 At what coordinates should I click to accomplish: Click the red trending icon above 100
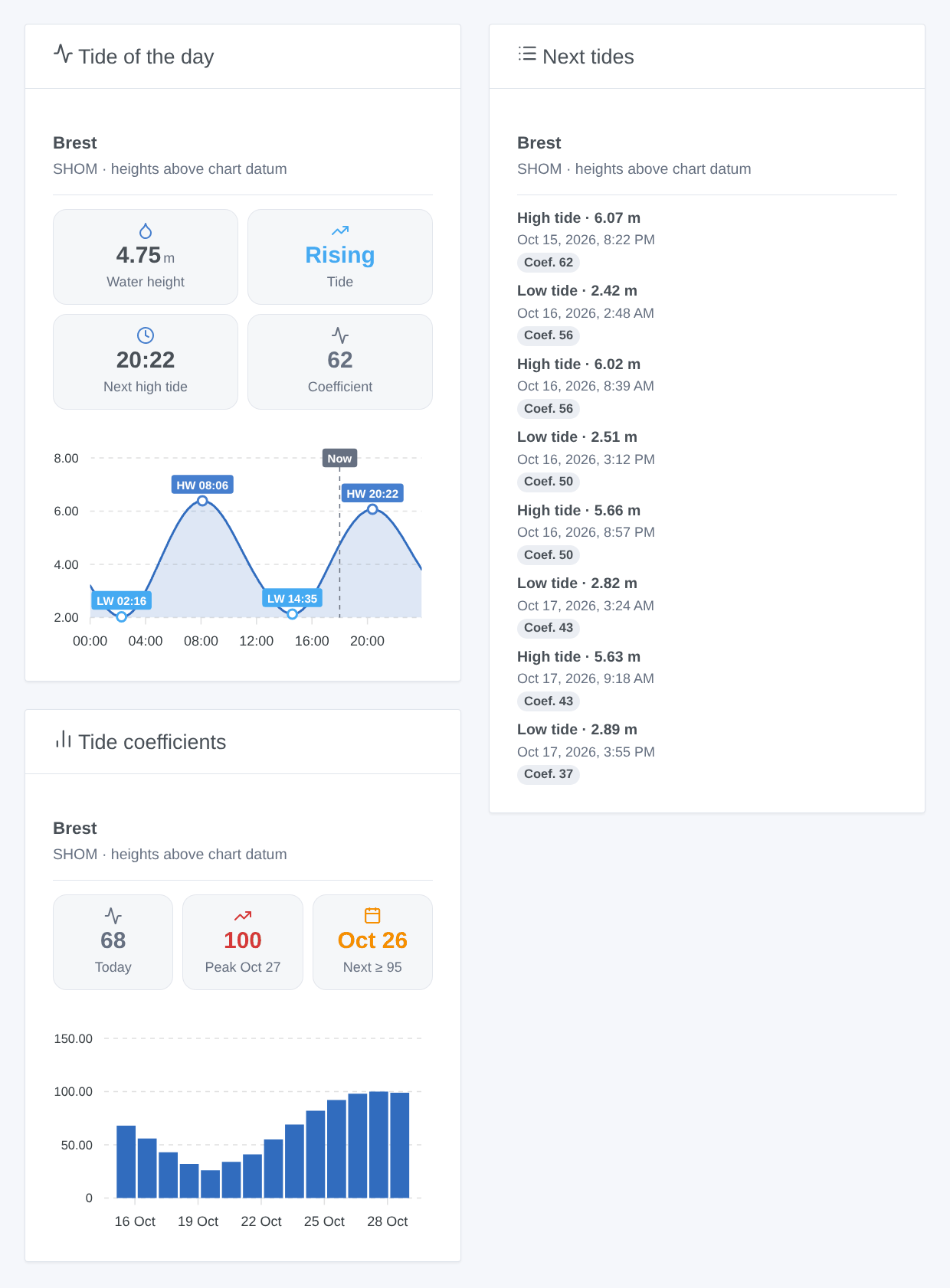point(243,916)
